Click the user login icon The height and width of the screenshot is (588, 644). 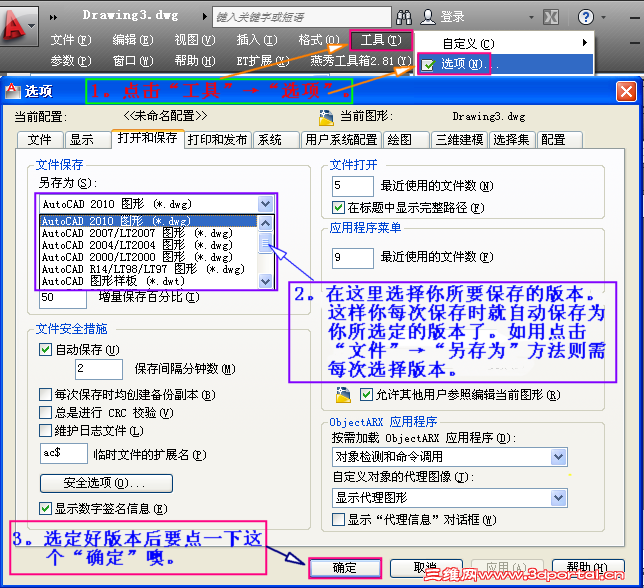click(428, 17)
